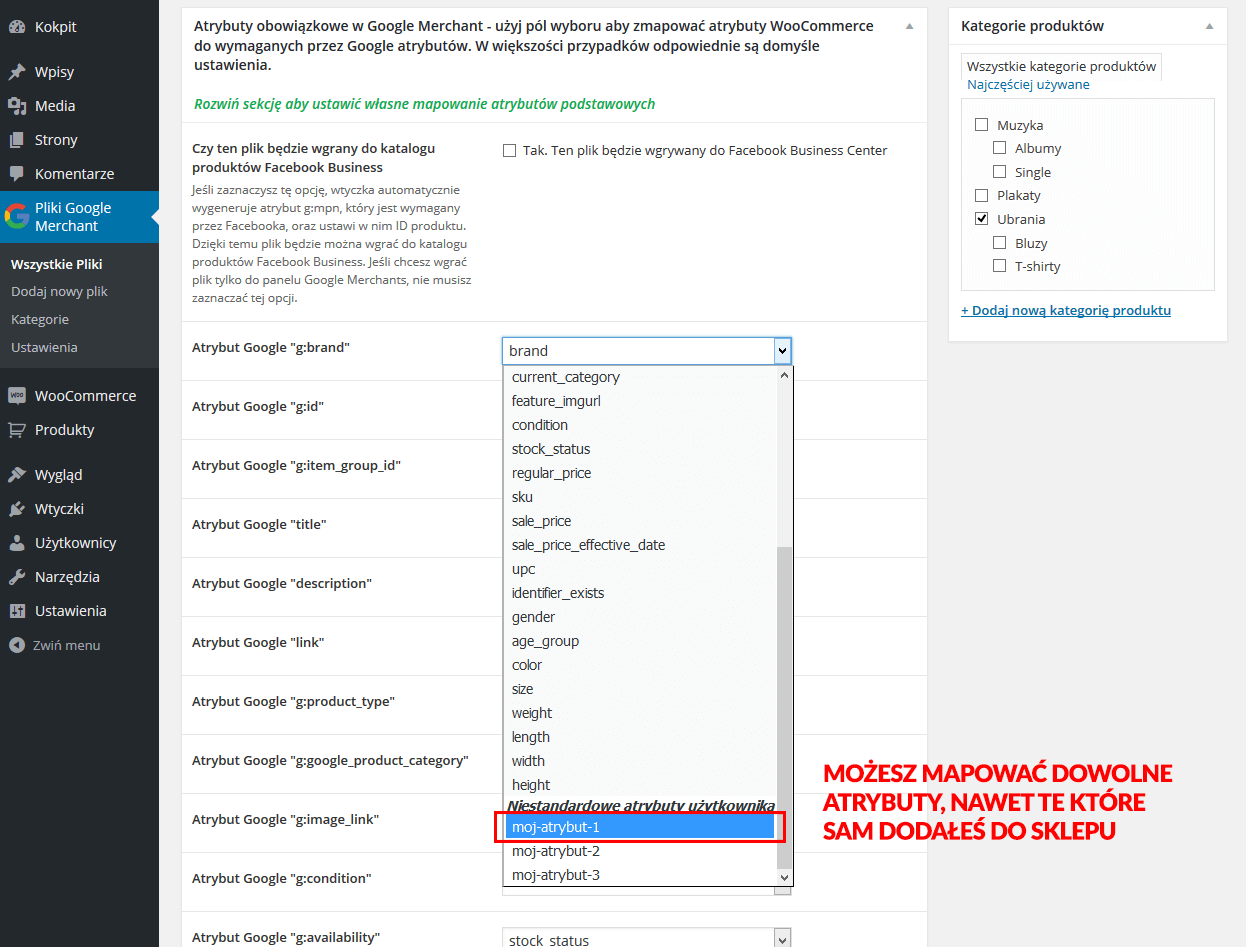1246x947 pixels.
Task: Select moj-atrybut-3 custom attribute
Action: pyautogui.click(x=640, y=875)
